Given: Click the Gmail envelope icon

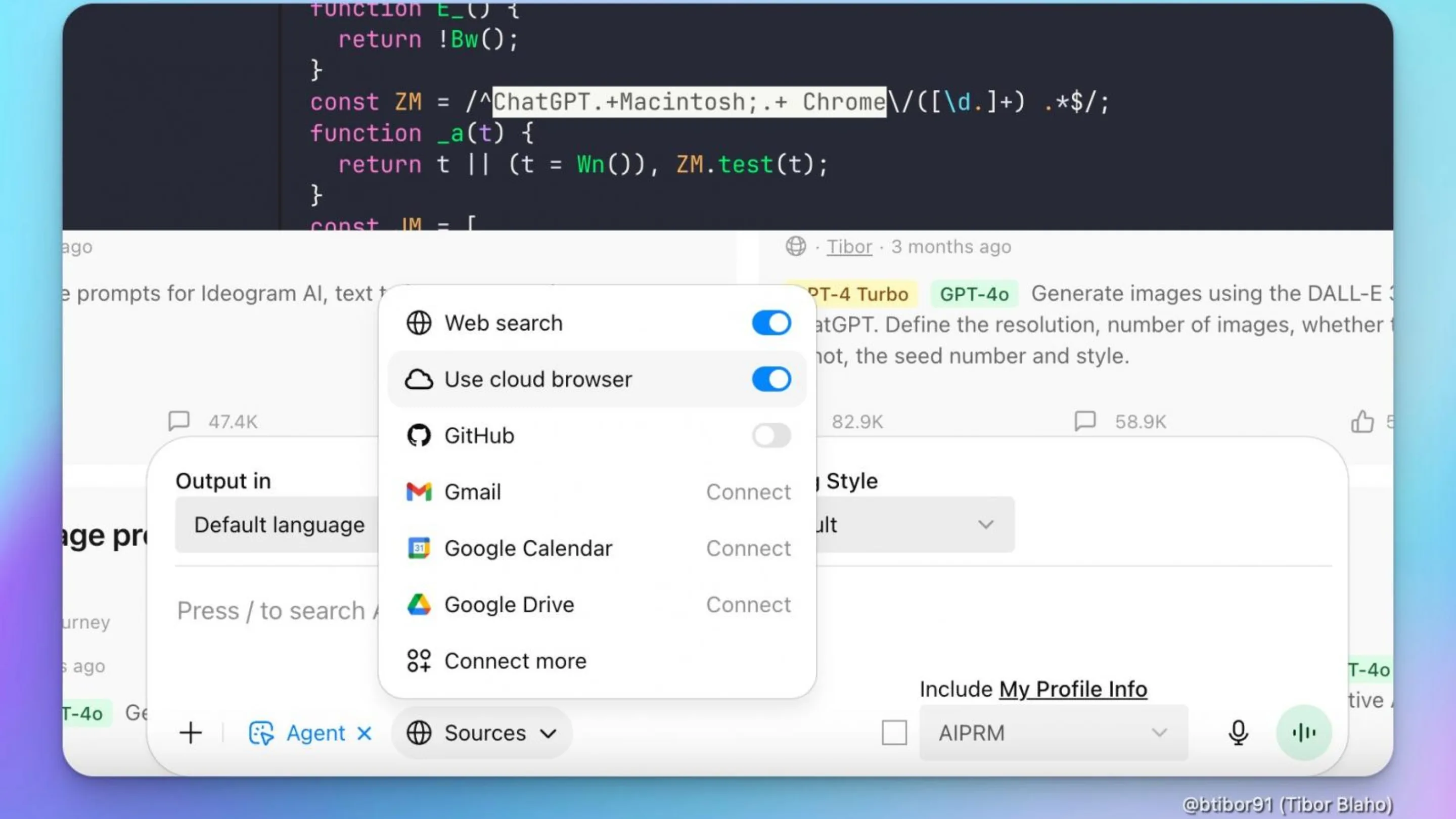Looking at the screenshot, I should pyautogui.click(x=419, y=492).
